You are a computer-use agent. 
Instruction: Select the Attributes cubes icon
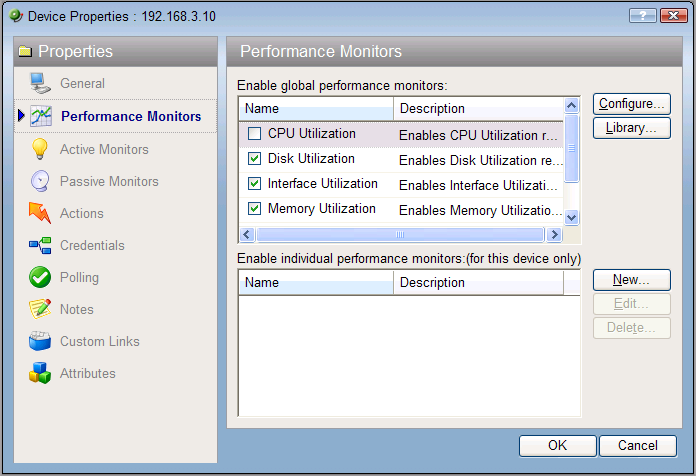point(40,373)
